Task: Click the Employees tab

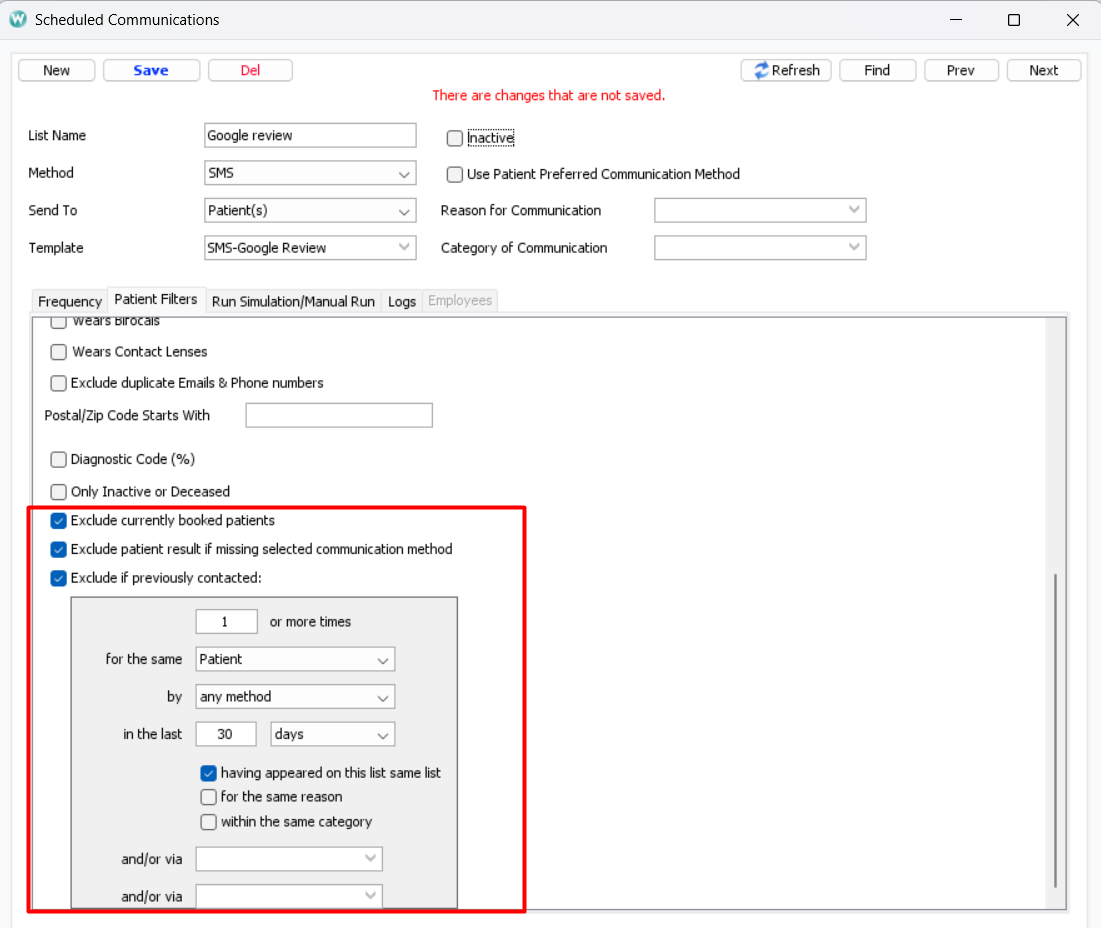Action: click(460, 300)
